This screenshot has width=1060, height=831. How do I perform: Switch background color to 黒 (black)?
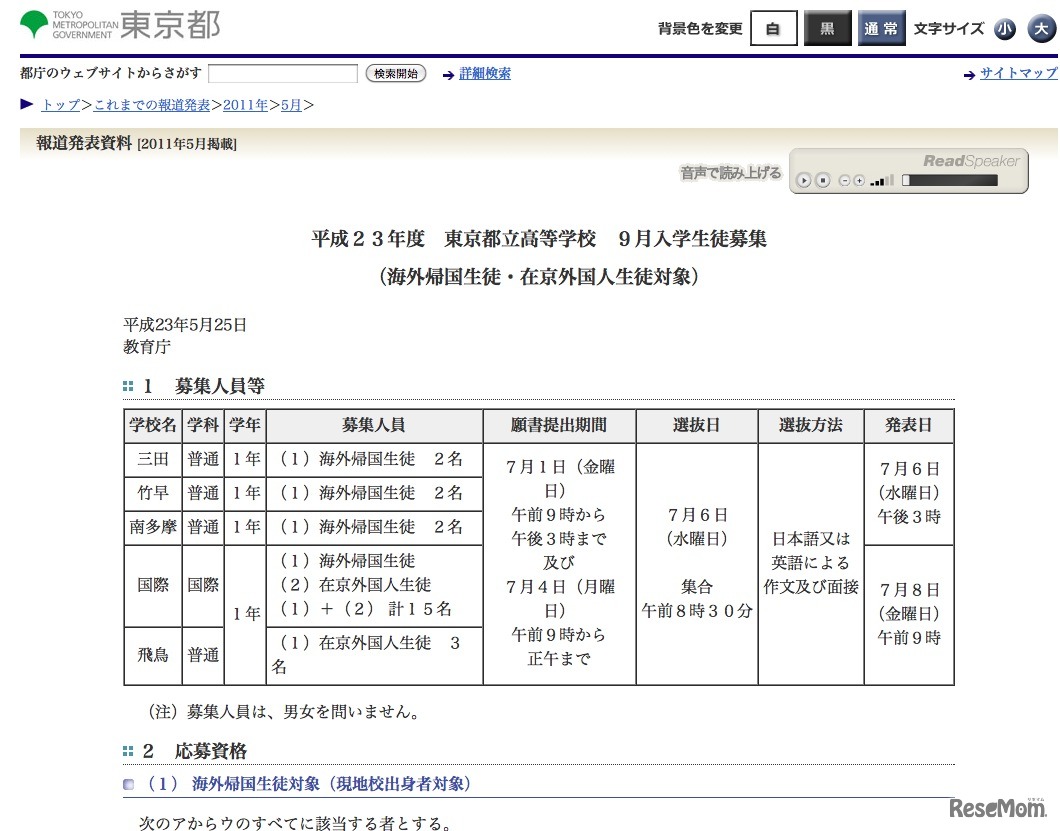(827, 29)
